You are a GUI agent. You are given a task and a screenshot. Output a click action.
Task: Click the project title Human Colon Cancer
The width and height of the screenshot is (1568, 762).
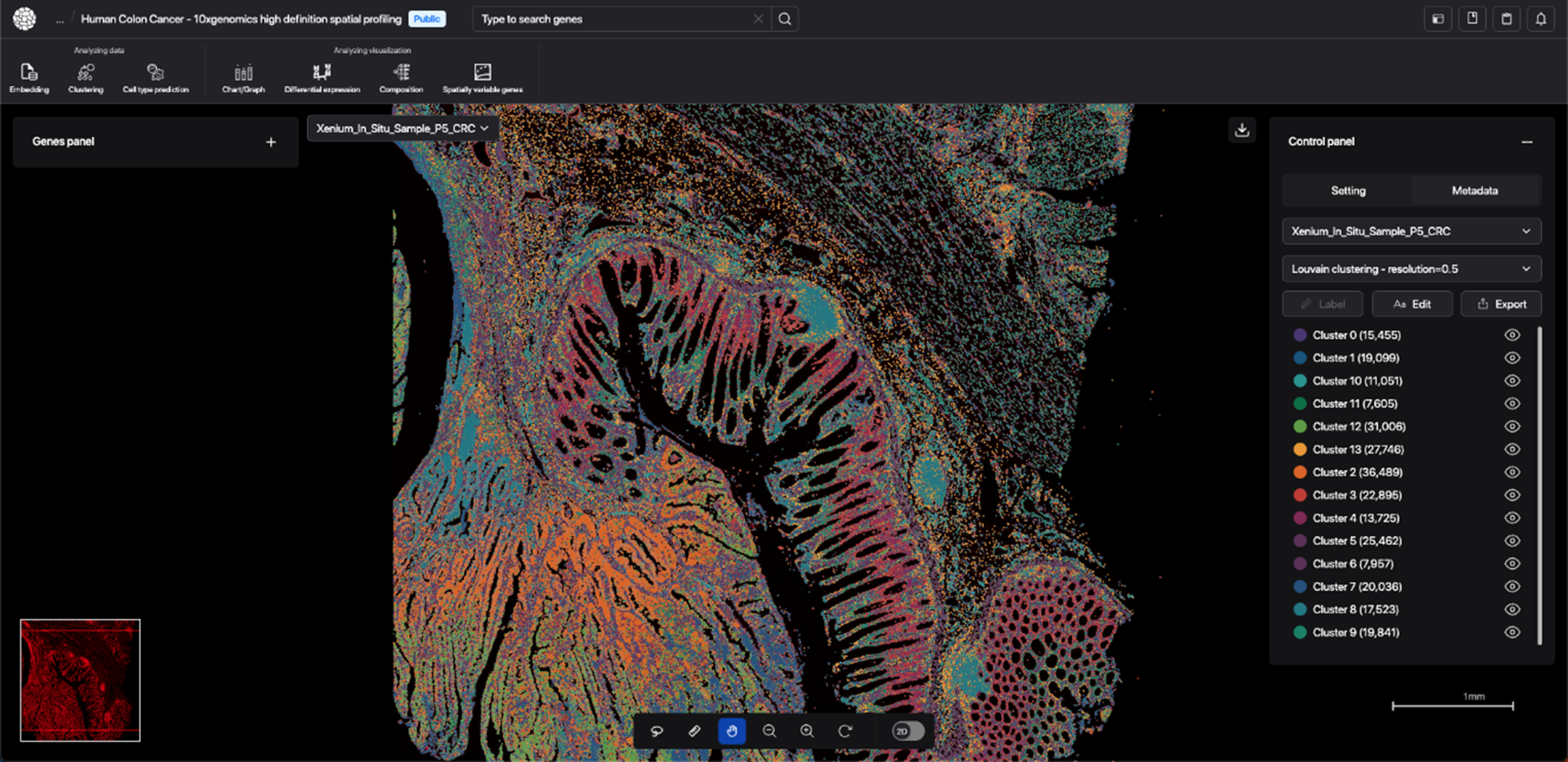click(x=241, y=19)
